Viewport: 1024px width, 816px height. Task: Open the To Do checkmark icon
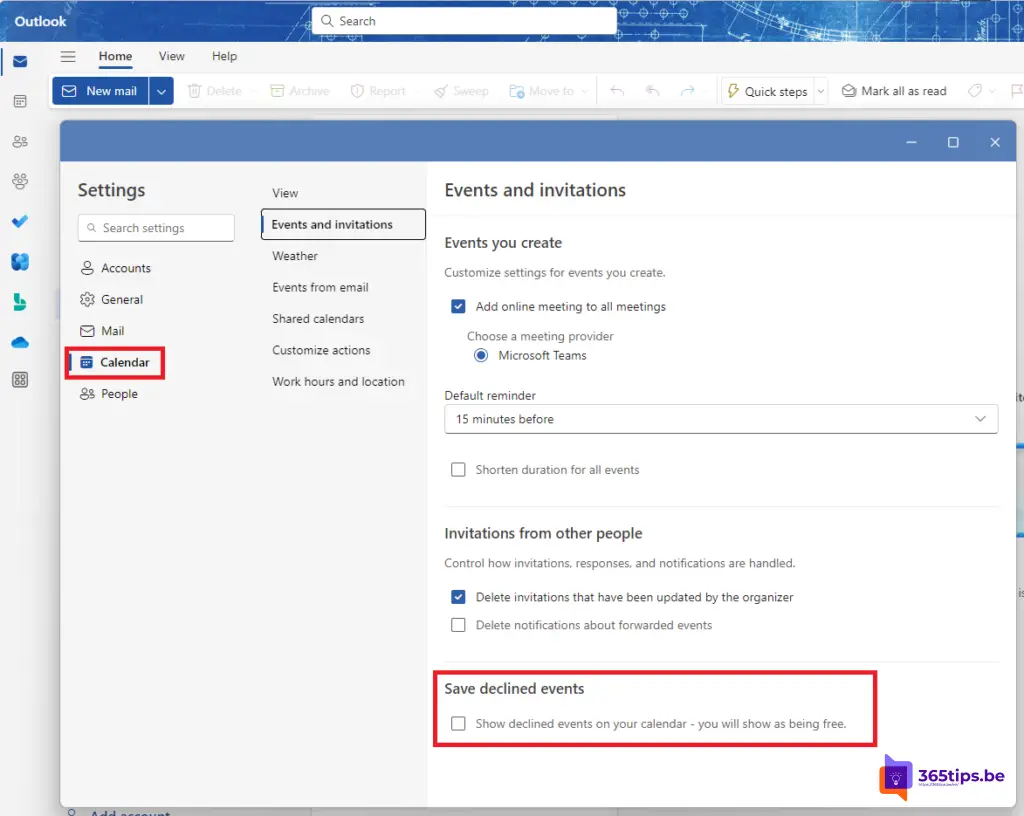(x=20, y=221)
